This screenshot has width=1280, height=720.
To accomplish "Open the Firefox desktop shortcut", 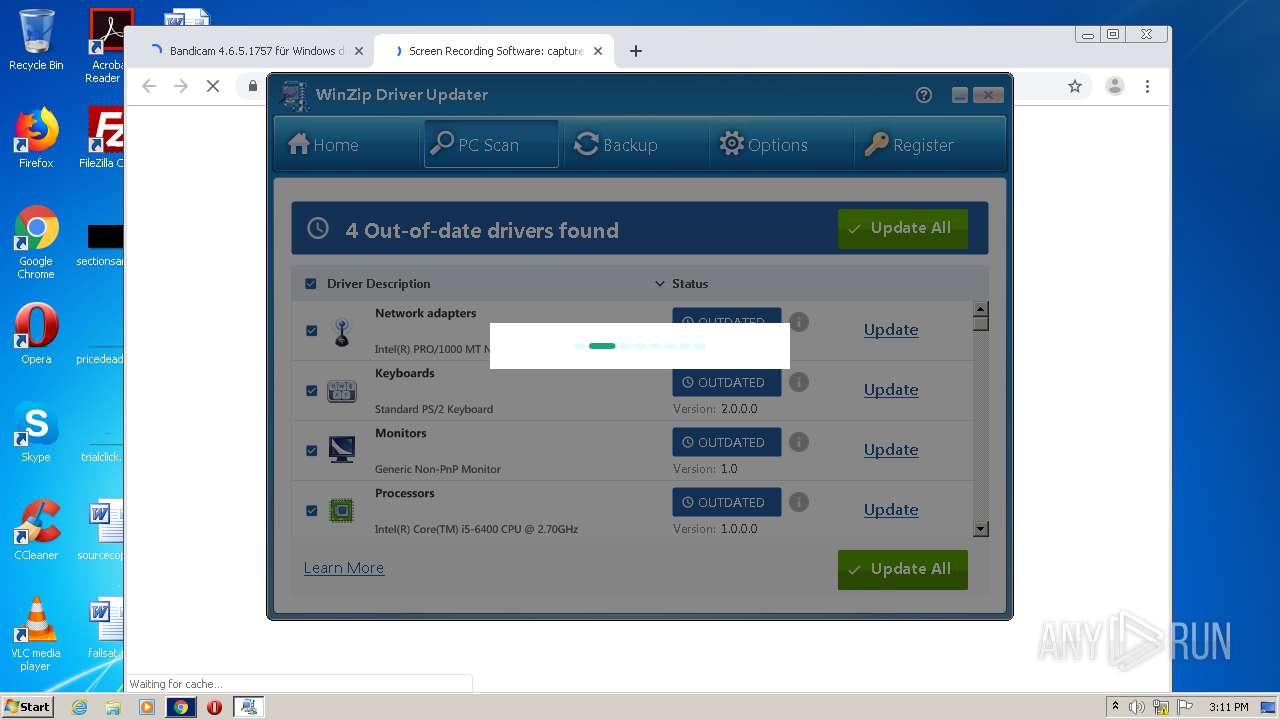I will pos(36,138).
